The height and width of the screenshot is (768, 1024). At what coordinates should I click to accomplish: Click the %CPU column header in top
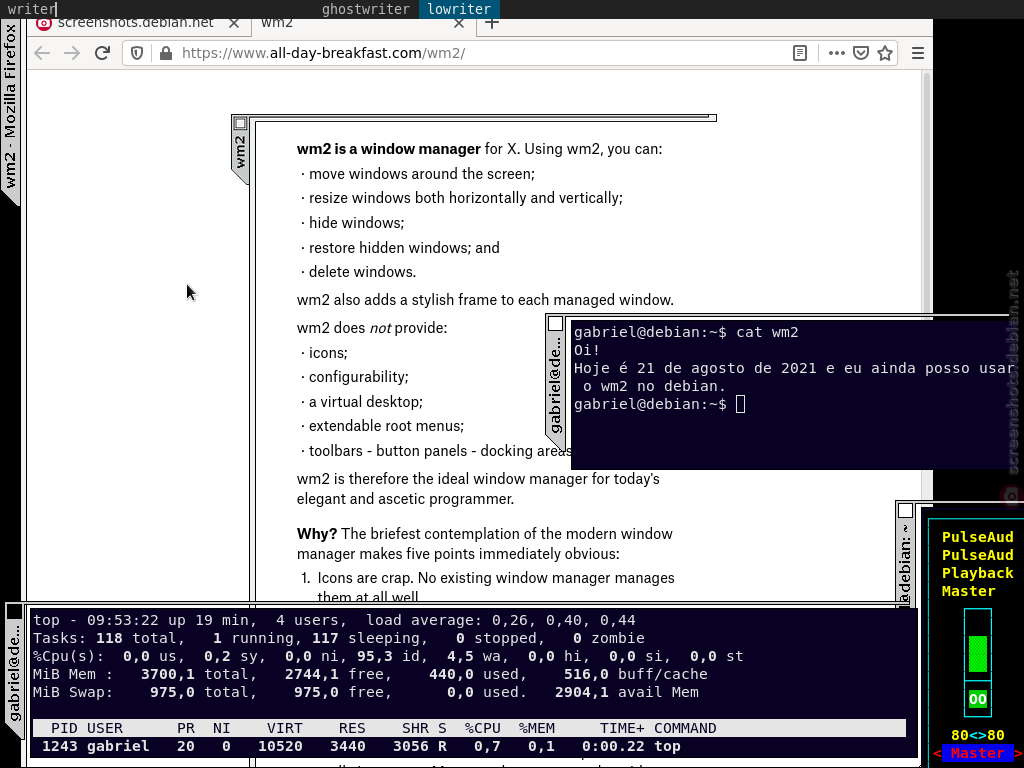coord(483,728)
